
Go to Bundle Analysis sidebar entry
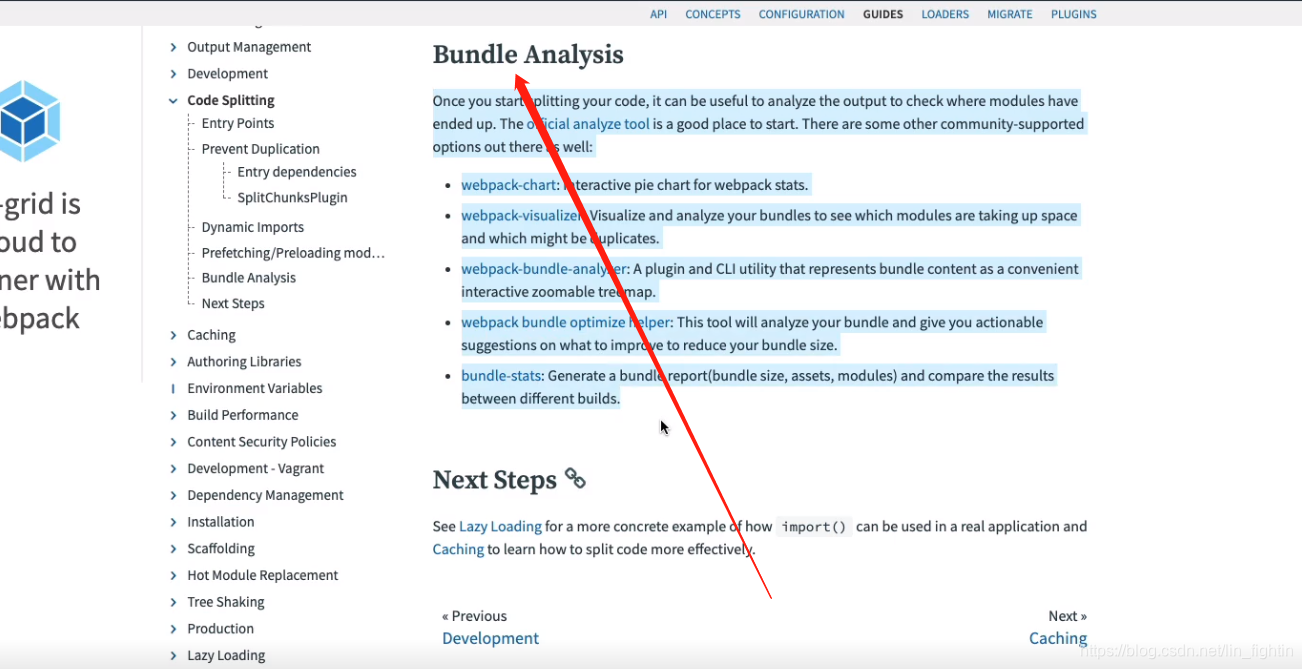(249, 278)
